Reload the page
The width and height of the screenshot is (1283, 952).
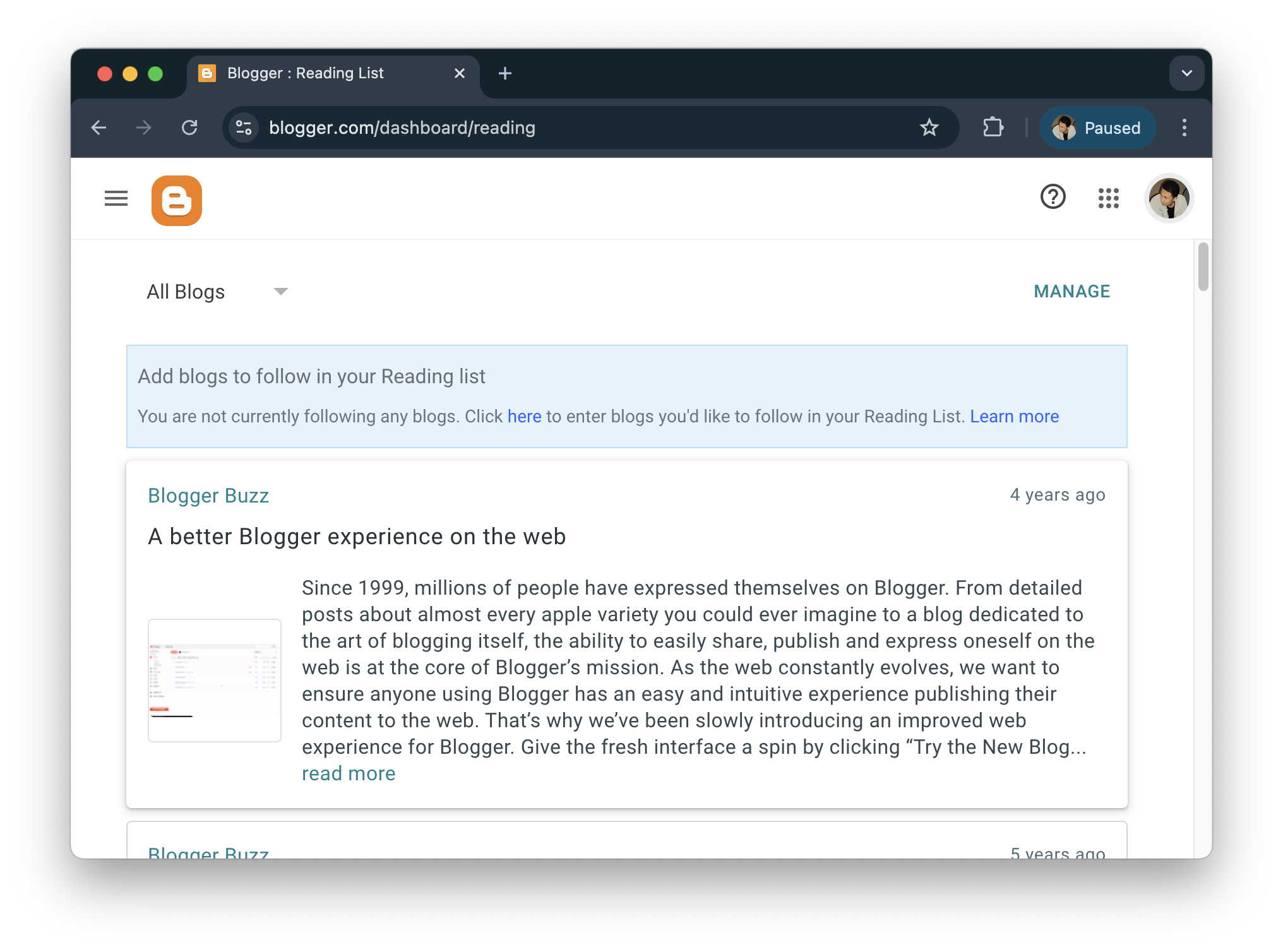[189, 128]
